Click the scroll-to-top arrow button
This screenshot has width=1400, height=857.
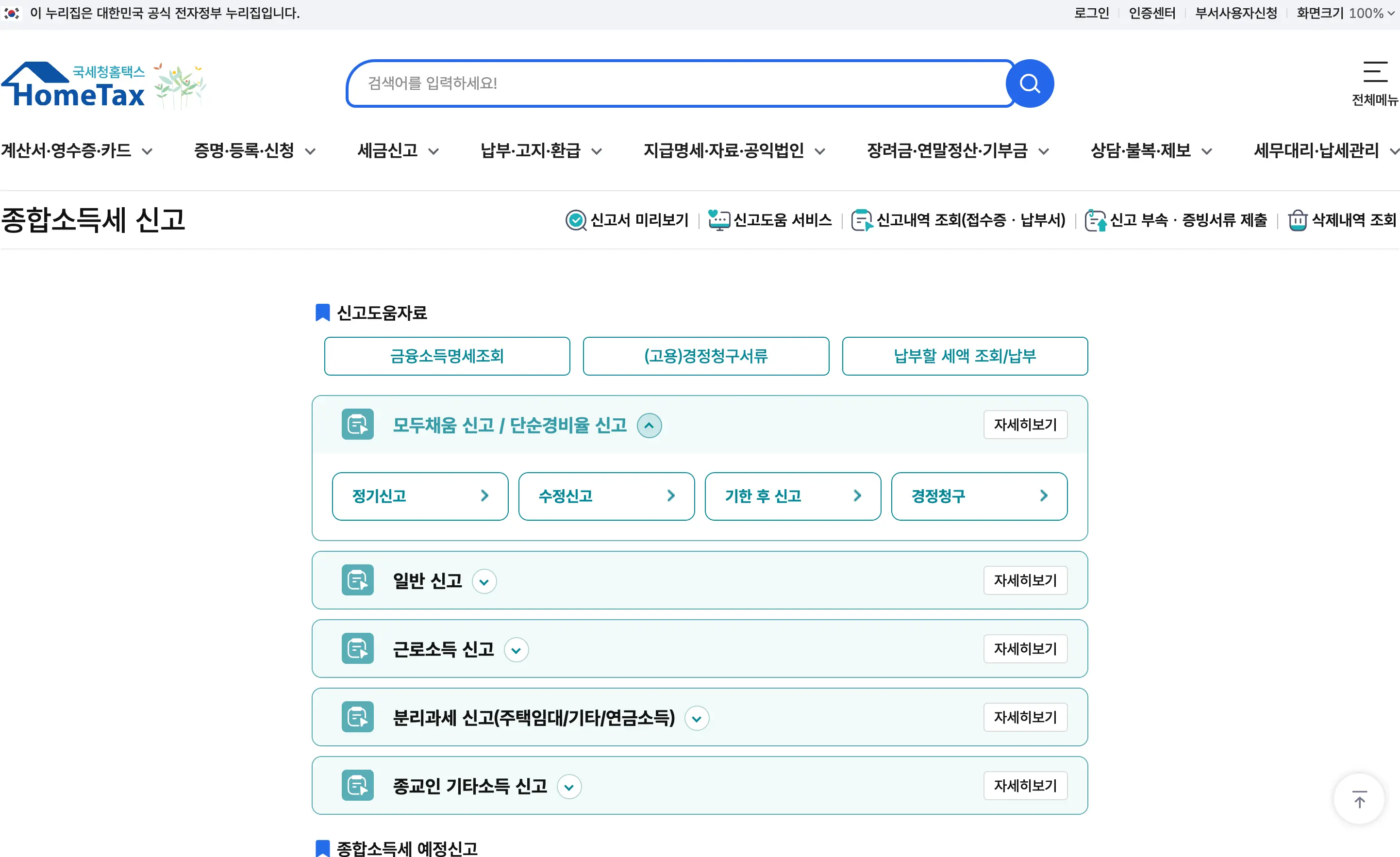pyautogui.click(x=1359, y=799)
